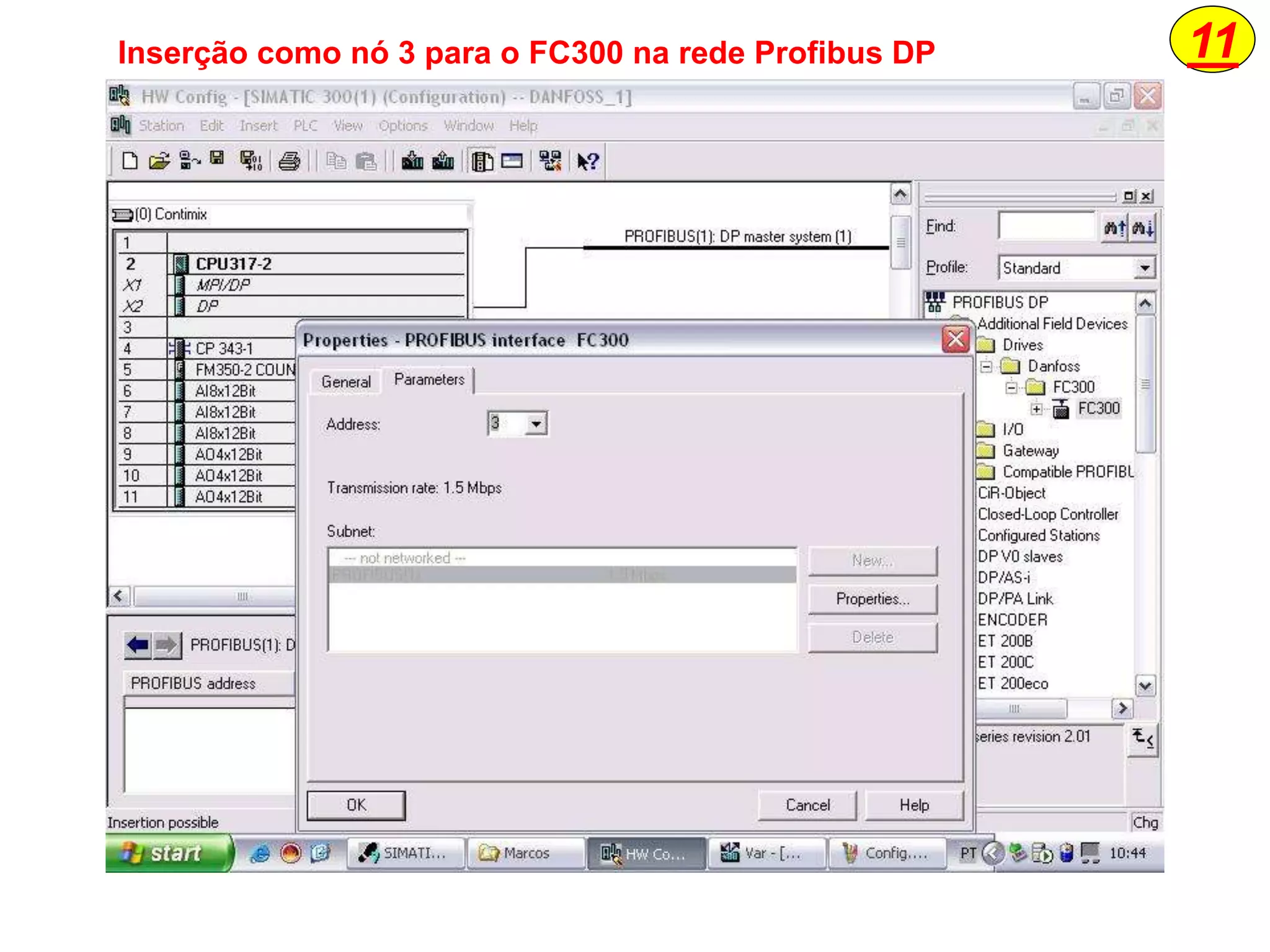1270x952 pixels.
Task: Select the FM350-2 COUN module row
Action: pos(208,370)
